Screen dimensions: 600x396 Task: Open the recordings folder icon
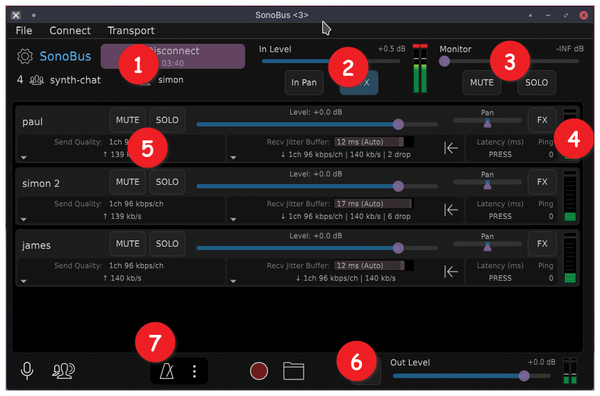[293, 371]
